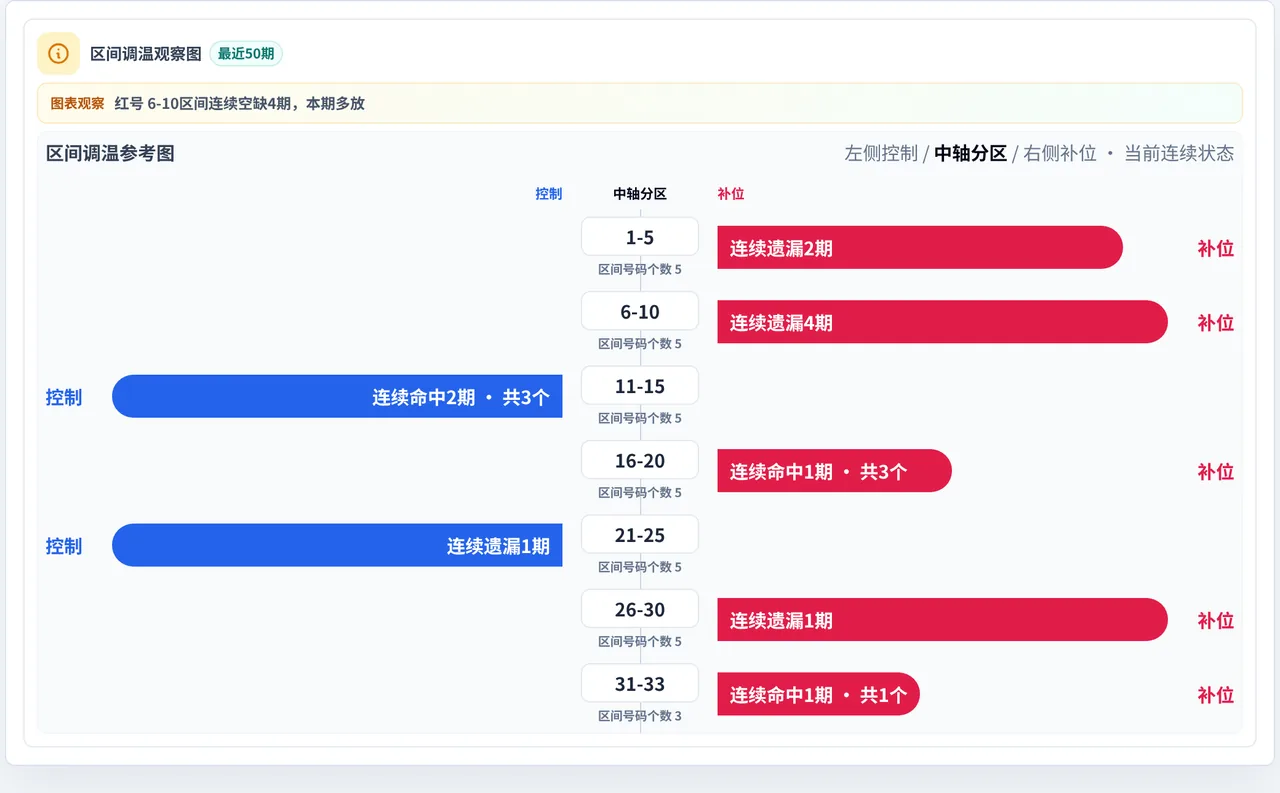Click the red 连续遗漏1期 bar for 26-30
Screen dimensions: 1280x793
click(942, 620)
